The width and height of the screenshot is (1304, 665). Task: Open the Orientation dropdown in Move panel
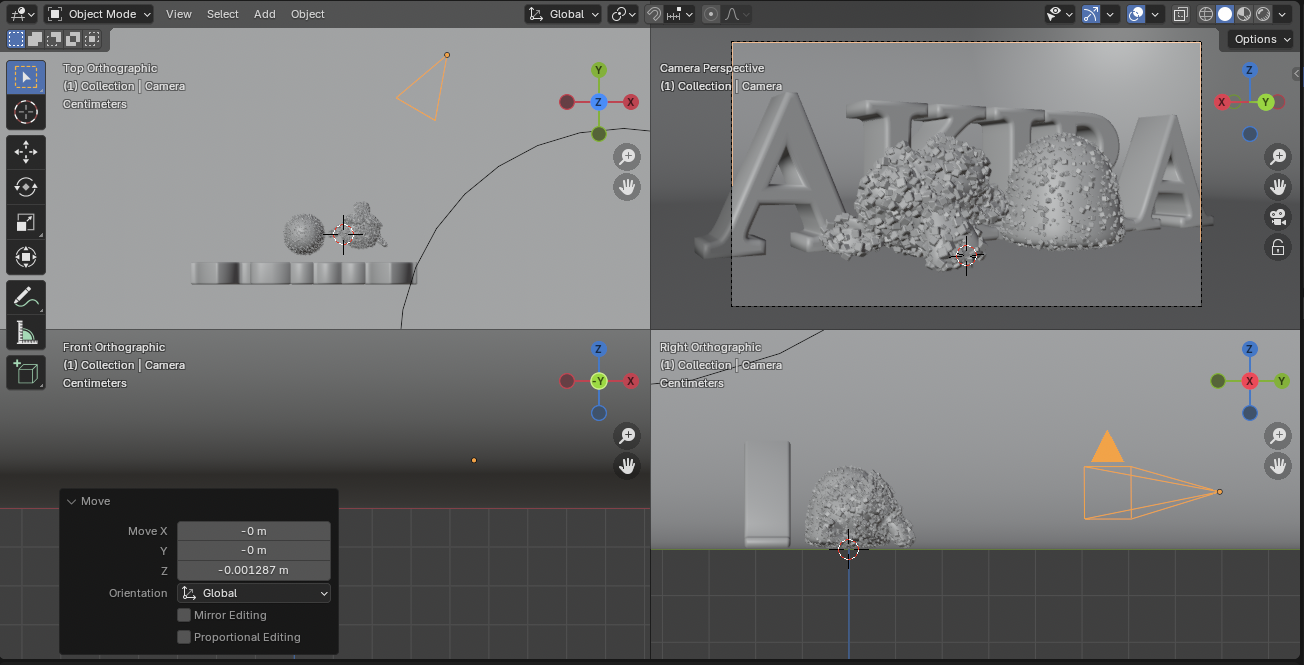(x=254, y=593)
